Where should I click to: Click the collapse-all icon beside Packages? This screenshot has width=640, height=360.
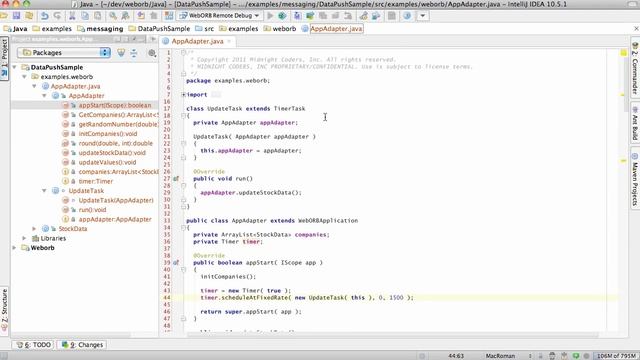pyautogui.click(x=134, y=53)
